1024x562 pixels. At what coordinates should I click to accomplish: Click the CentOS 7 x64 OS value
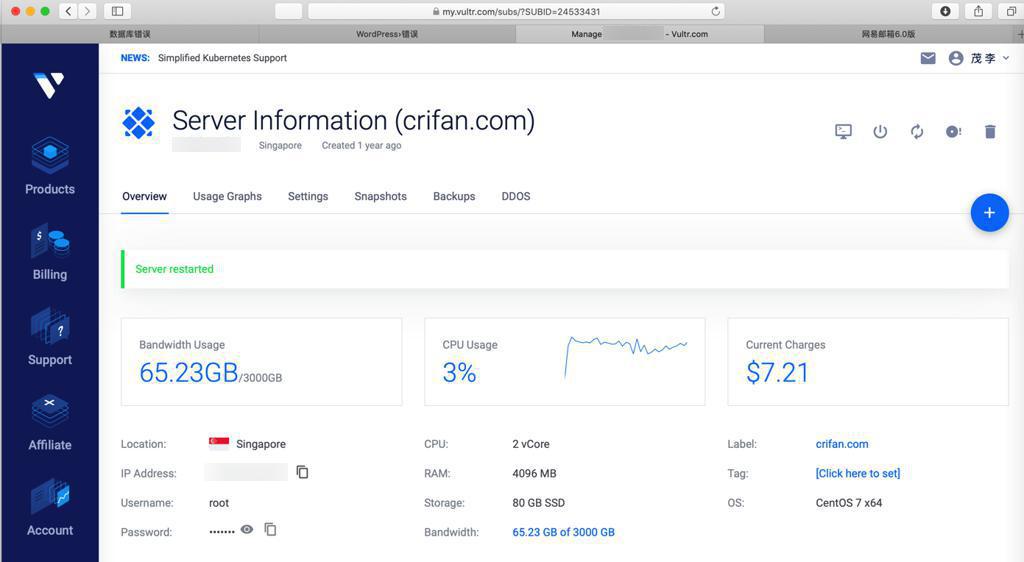(x=848, y=503)
